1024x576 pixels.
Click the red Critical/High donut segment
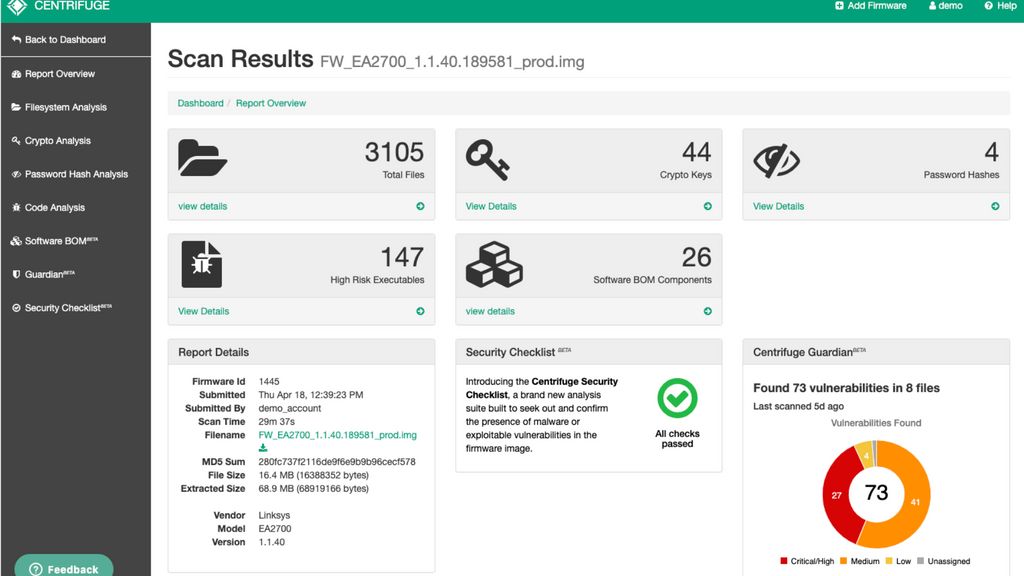(x=839, y=493)
